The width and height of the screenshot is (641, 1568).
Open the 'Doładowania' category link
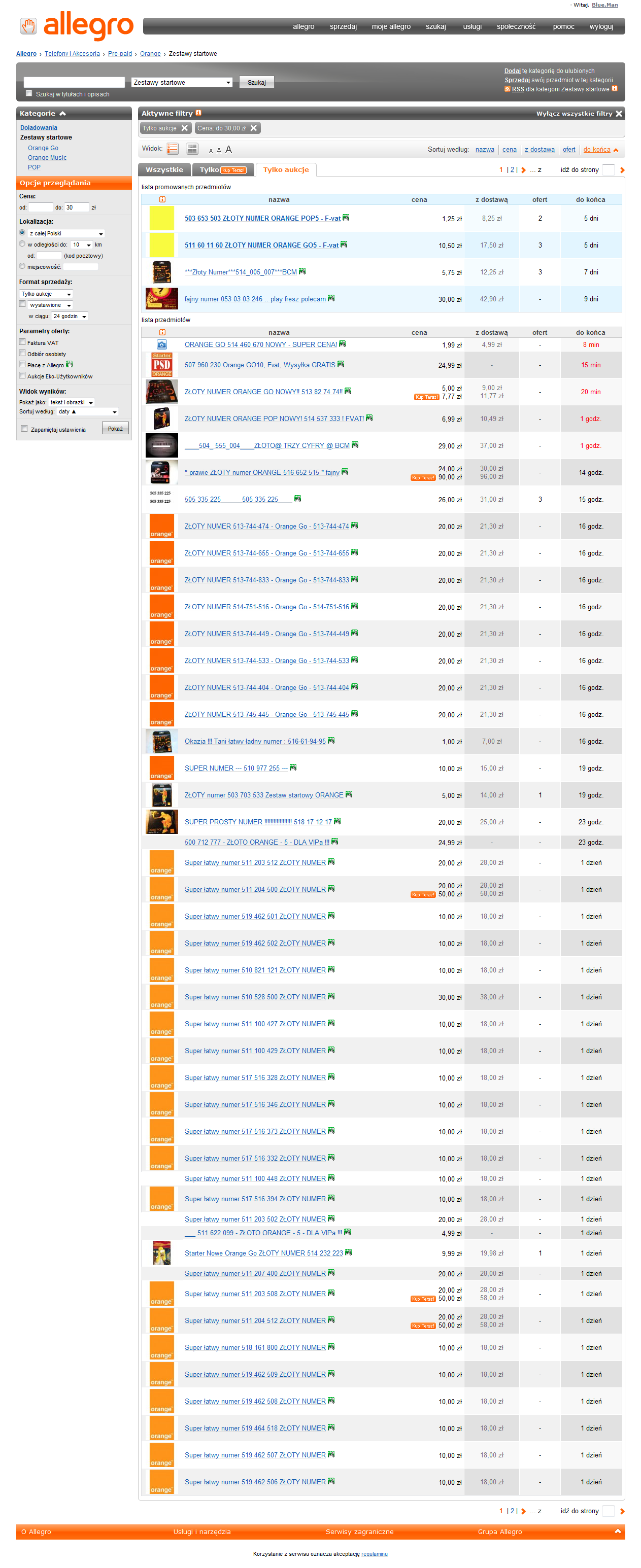(39, 128)
